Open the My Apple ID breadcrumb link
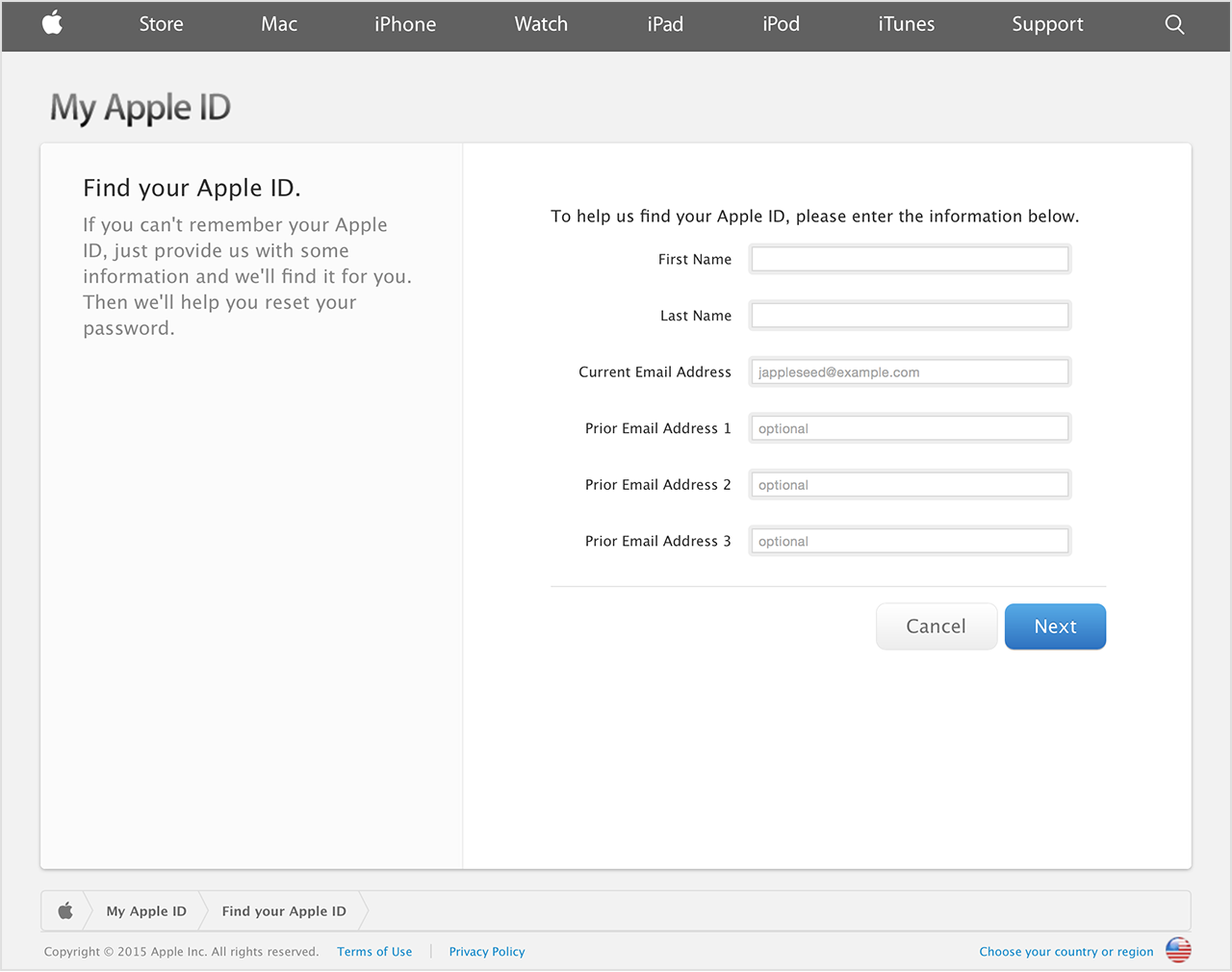 (146, 911)
